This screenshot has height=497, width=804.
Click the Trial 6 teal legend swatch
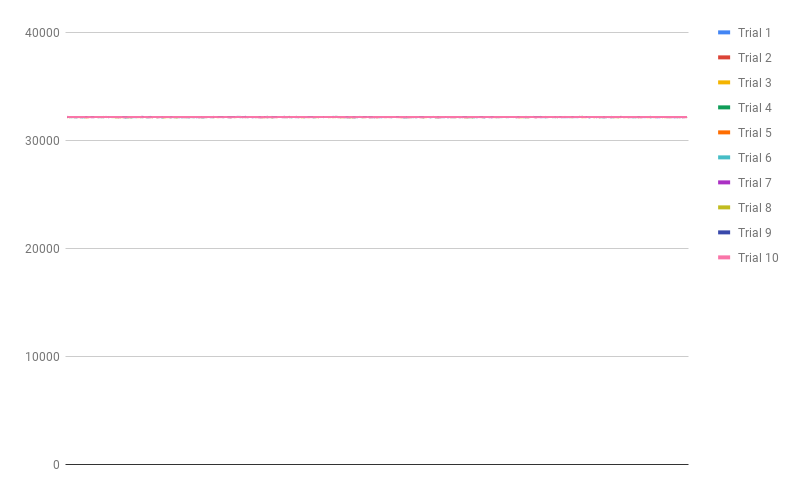point(724,158)
